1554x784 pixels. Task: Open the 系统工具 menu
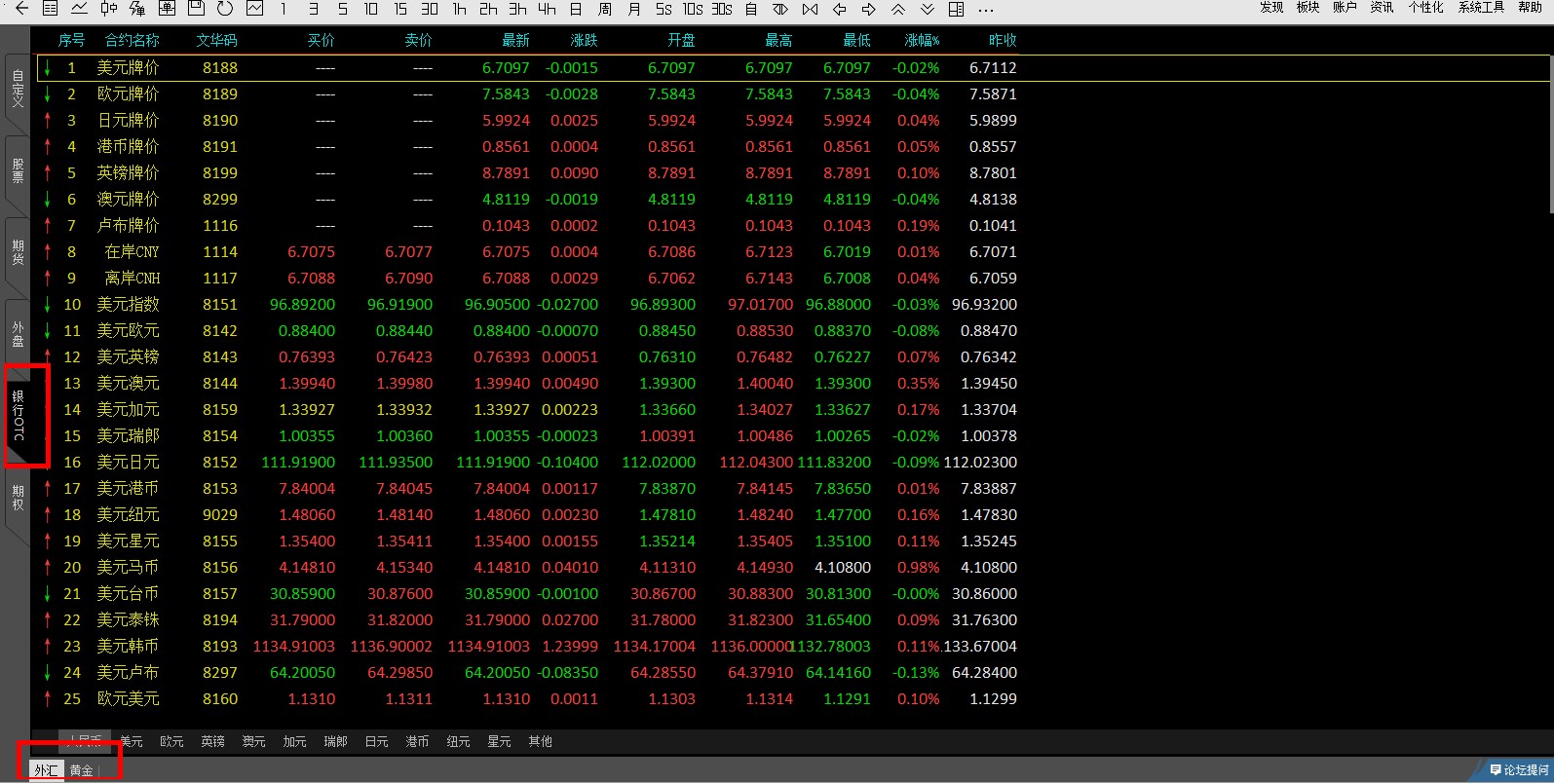point(1482,7)
